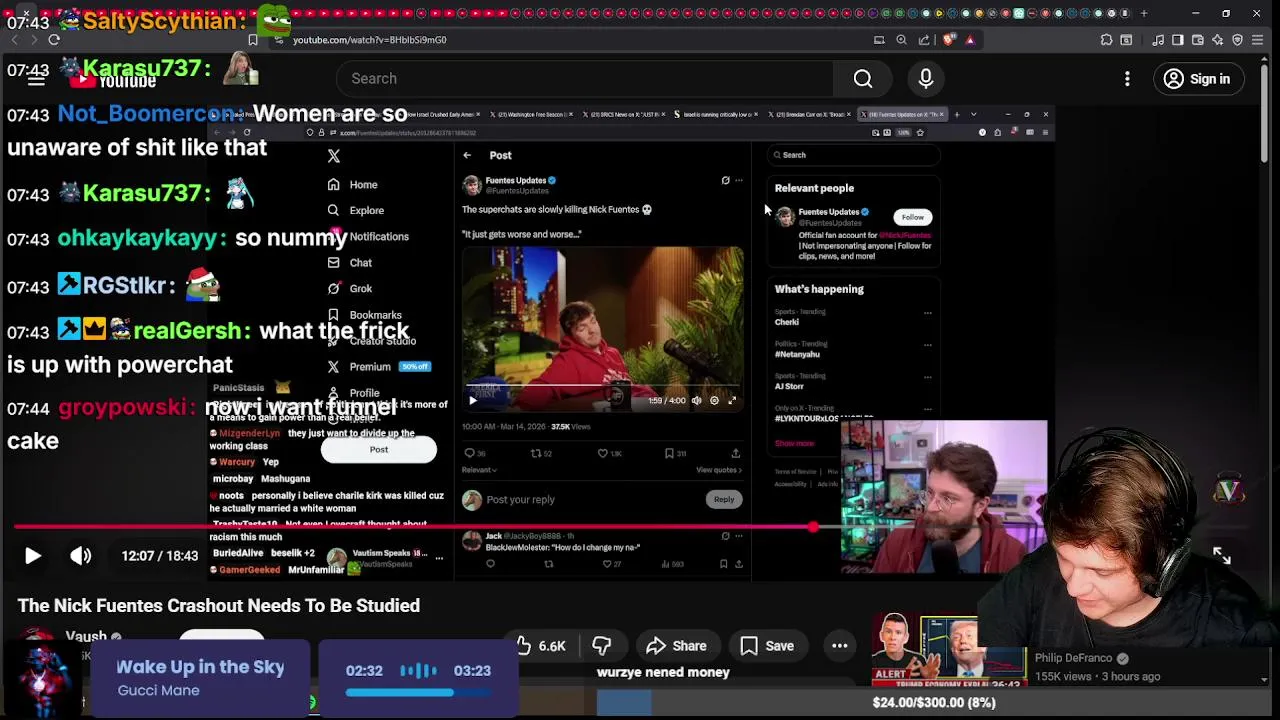Open YouTube settings three-dot menu
Image resolution: width=1280 pixels, height=720 pixels.
point(1127,79)
